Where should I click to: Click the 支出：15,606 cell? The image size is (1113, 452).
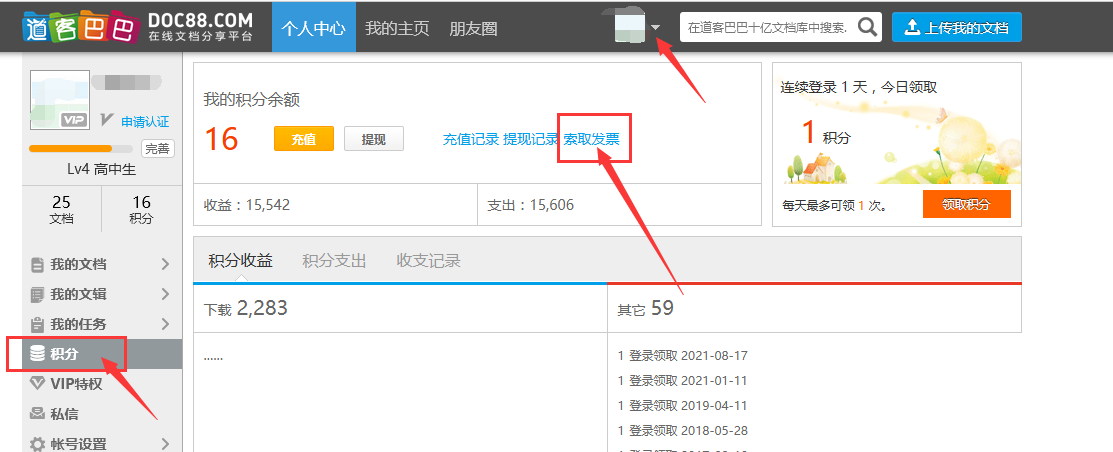coord(620,205)
